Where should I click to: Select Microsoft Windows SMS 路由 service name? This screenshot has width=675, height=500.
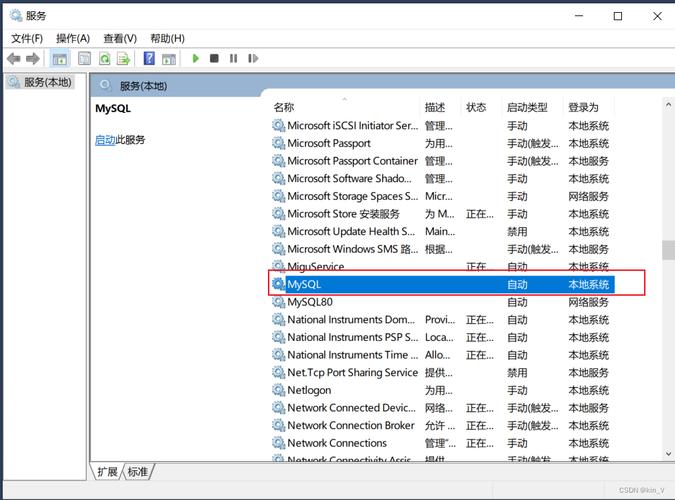pos(353,249)
